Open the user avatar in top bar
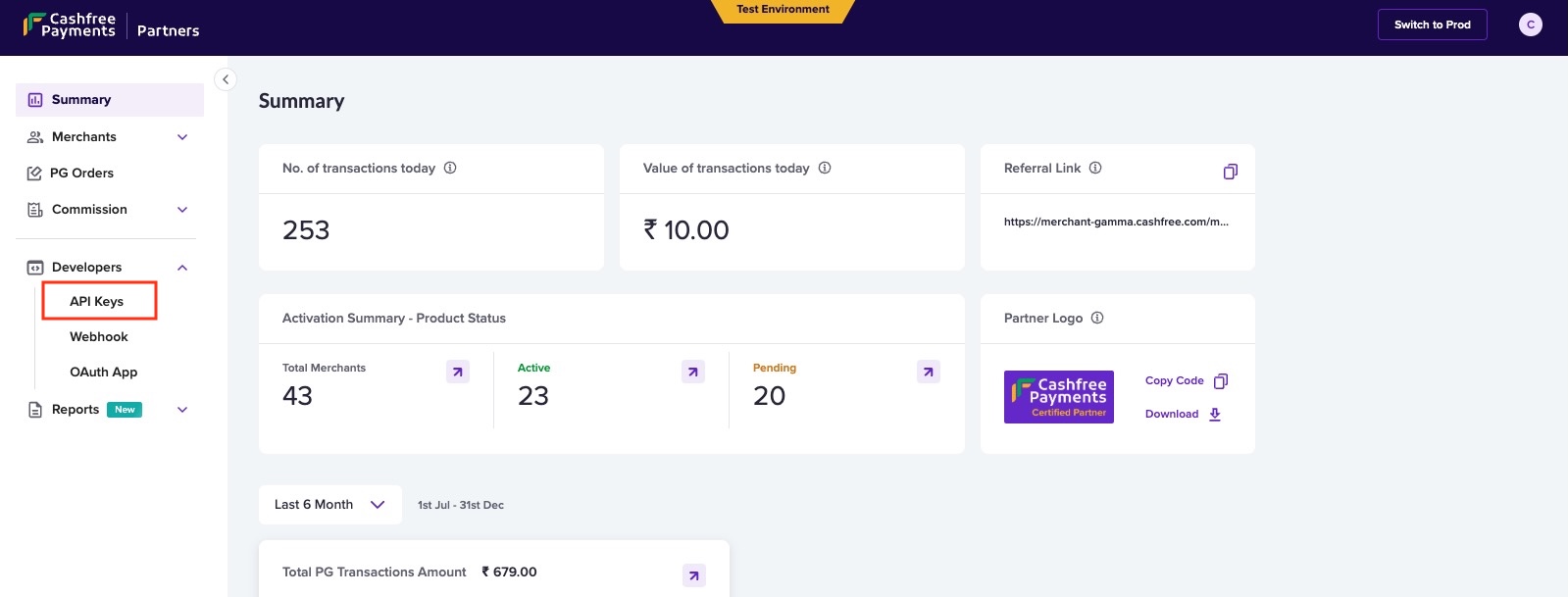 click(x=1530, y=25)
